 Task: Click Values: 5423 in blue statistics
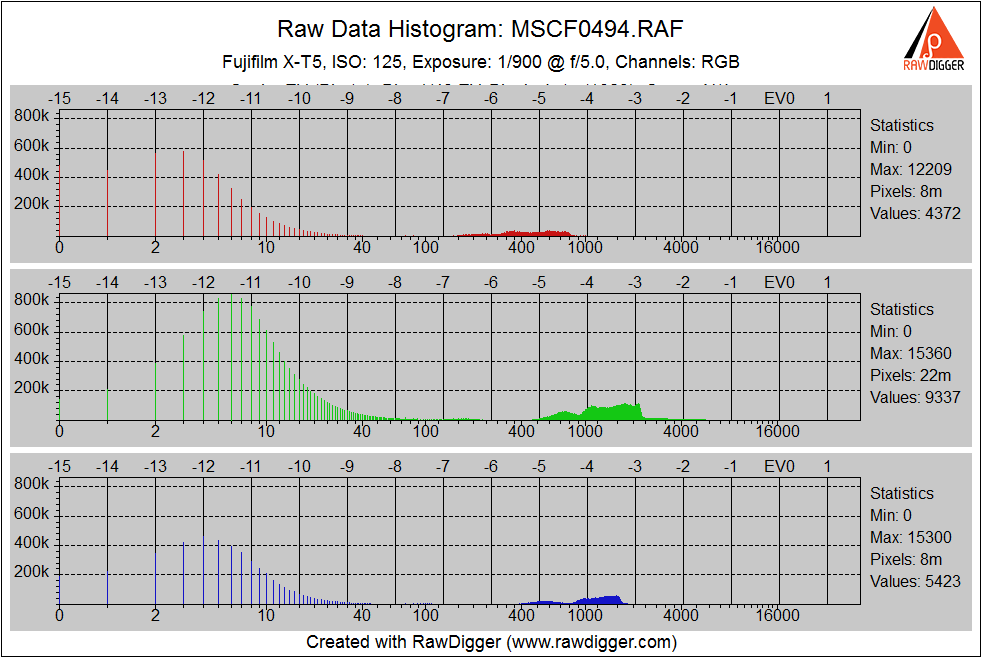[x=915, y=581]
